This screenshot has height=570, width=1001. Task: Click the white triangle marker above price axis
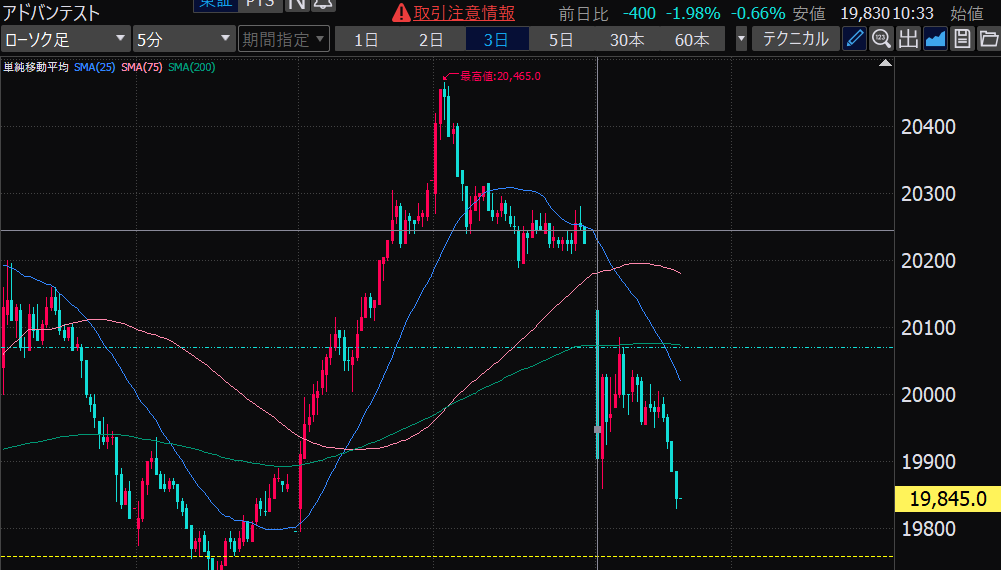884,64
